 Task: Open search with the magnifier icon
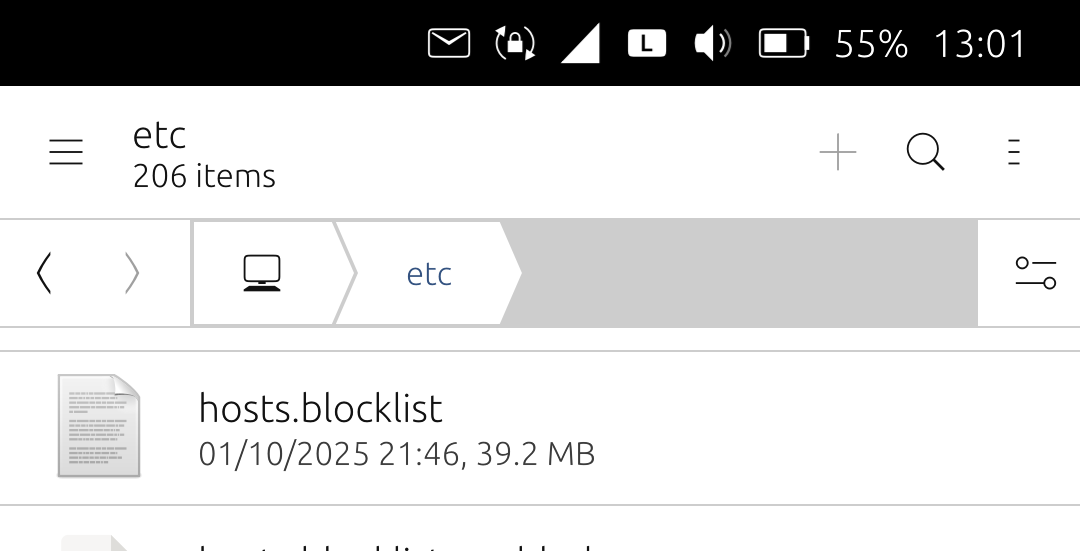pyautogui.click(x=925, y=153)
